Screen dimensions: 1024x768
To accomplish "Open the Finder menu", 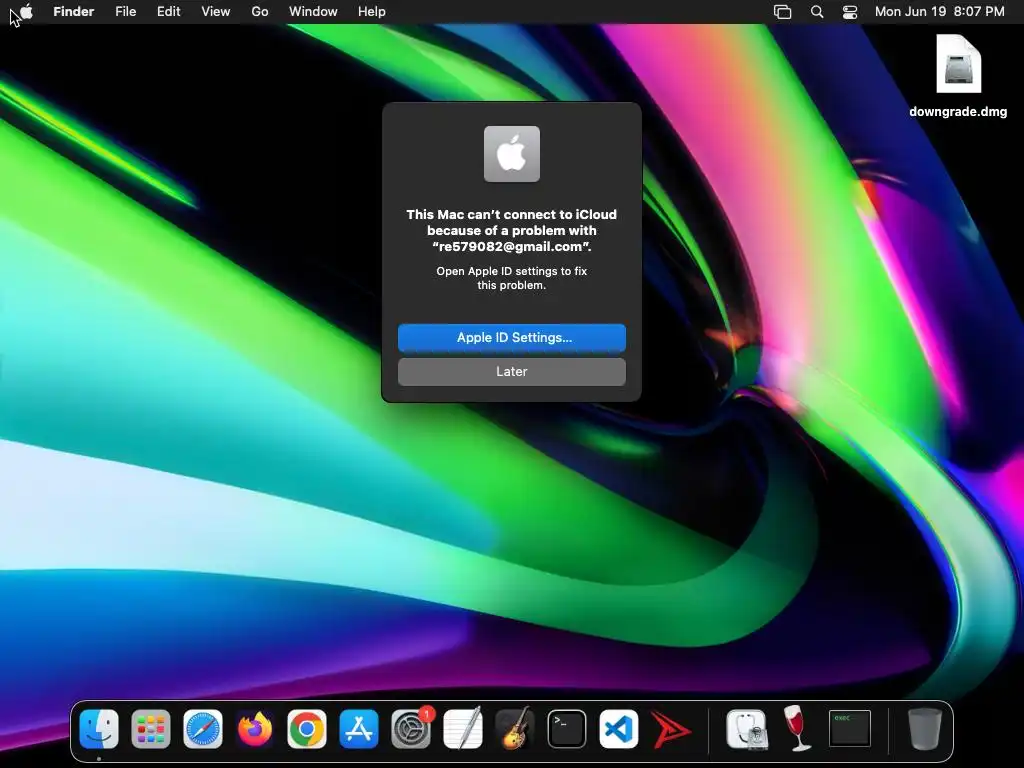I will click(x=74, y=12).
